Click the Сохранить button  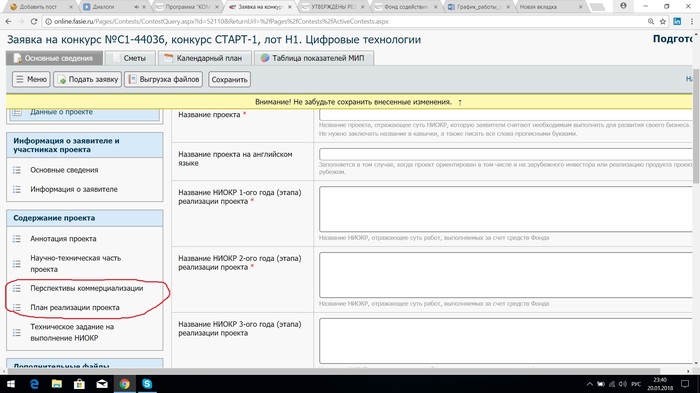coord(229,79)
